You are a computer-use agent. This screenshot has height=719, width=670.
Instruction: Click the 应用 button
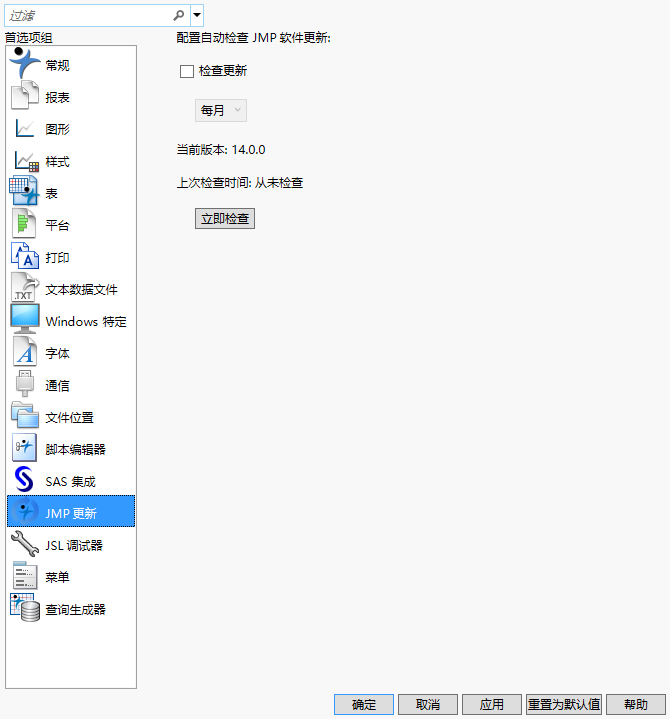[492, 704]
